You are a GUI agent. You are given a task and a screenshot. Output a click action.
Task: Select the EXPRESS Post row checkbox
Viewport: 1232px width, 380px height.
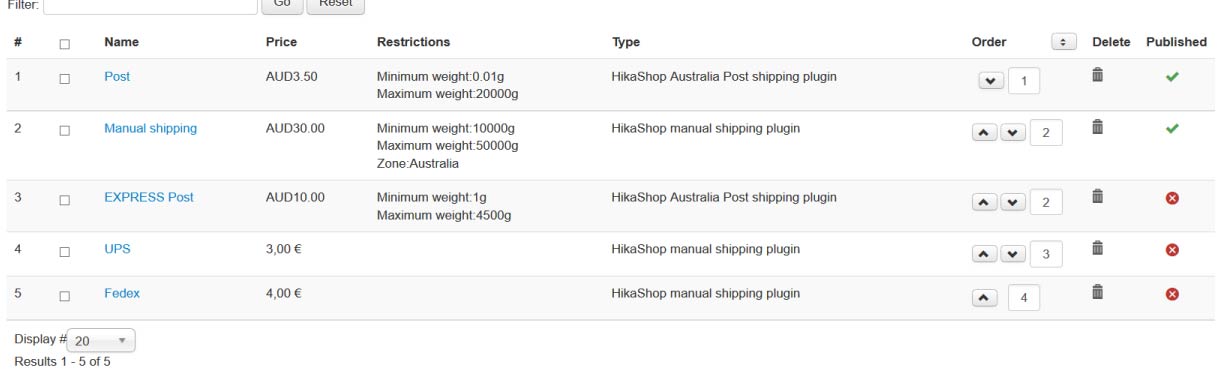pos(65,199)
